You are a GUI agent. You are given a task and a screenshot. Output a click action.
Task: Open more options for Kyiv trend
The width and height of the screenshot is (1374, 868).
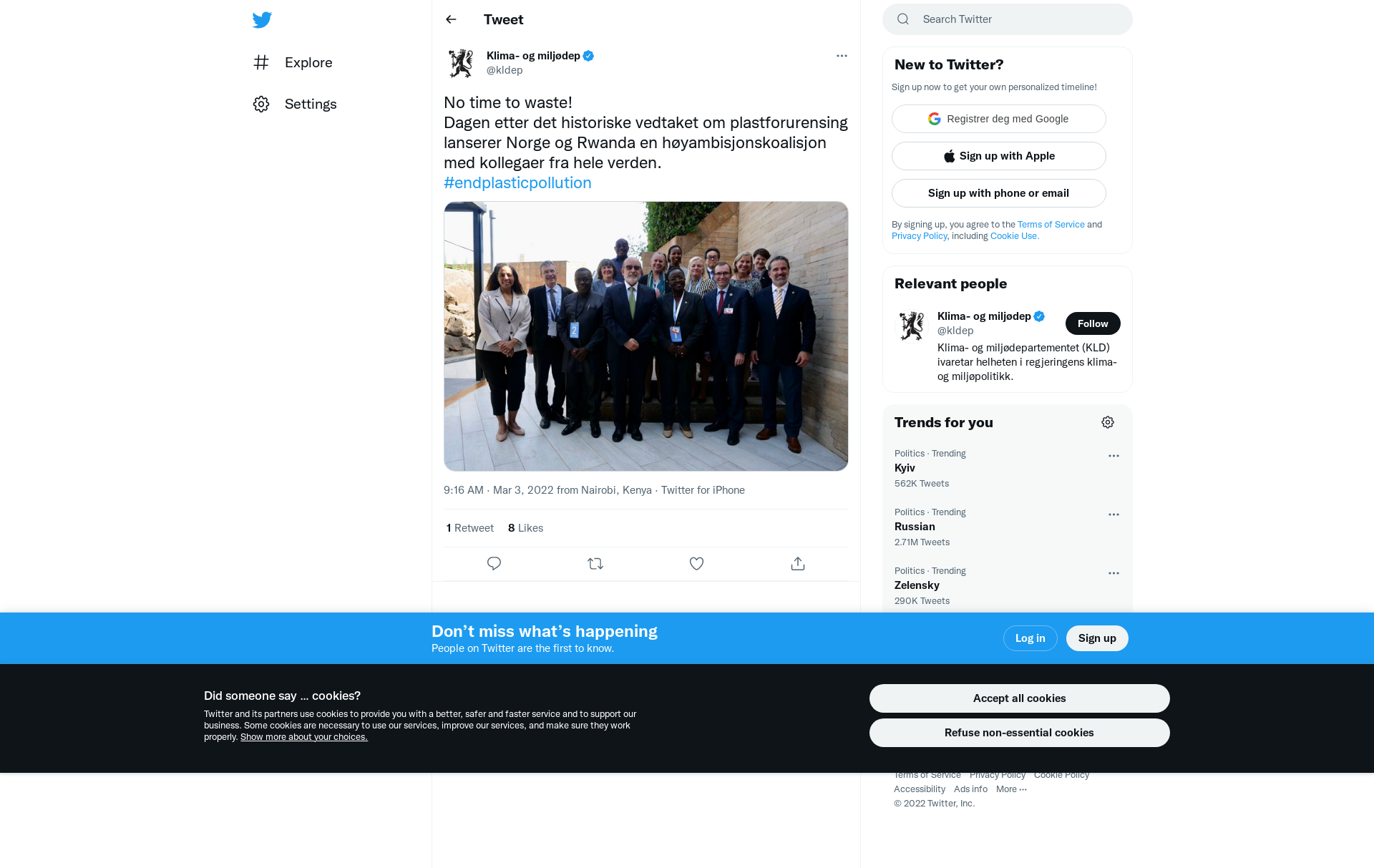point(1114,456)
